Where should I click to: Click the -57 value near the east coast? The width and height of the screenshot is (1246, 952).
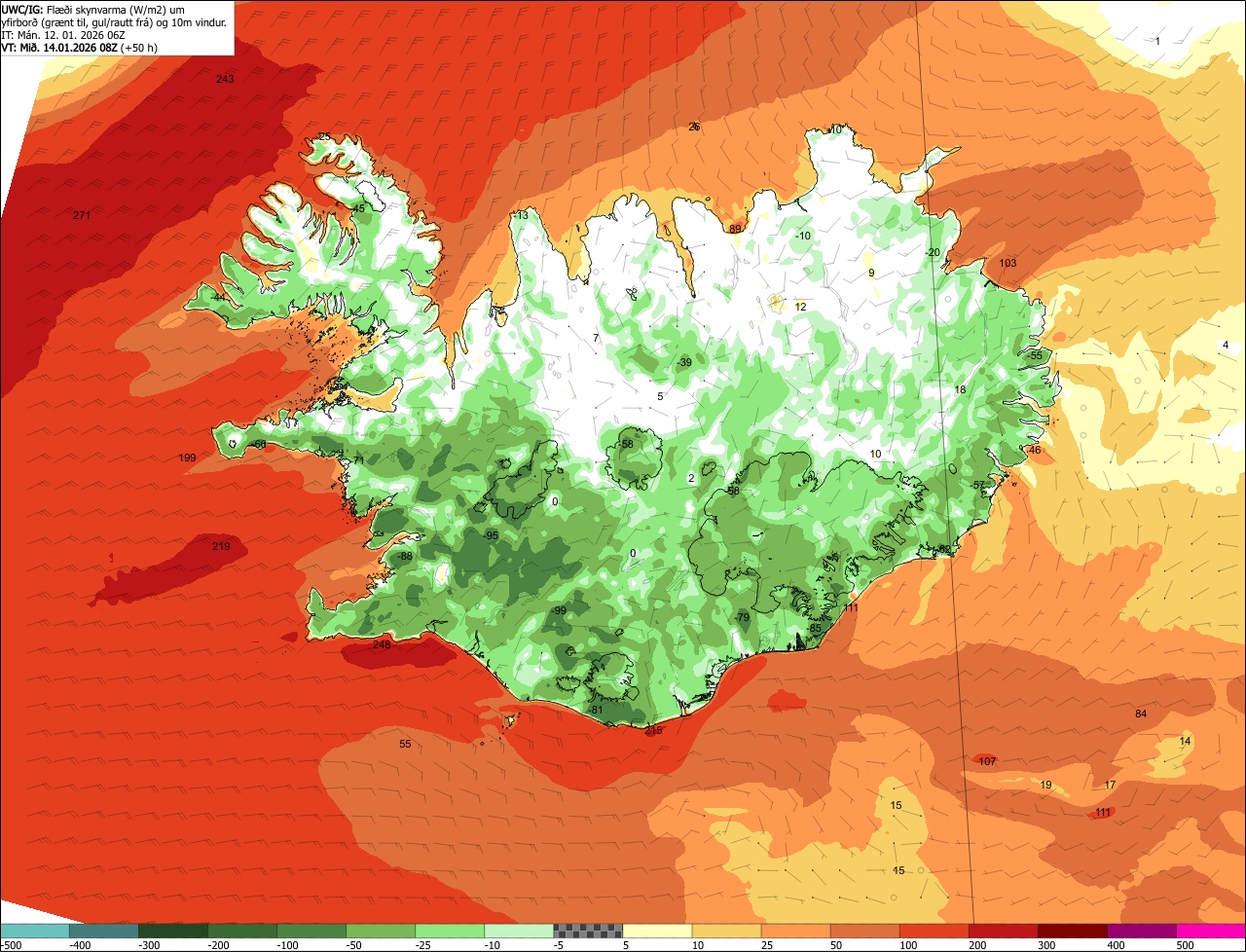(978, 485)
